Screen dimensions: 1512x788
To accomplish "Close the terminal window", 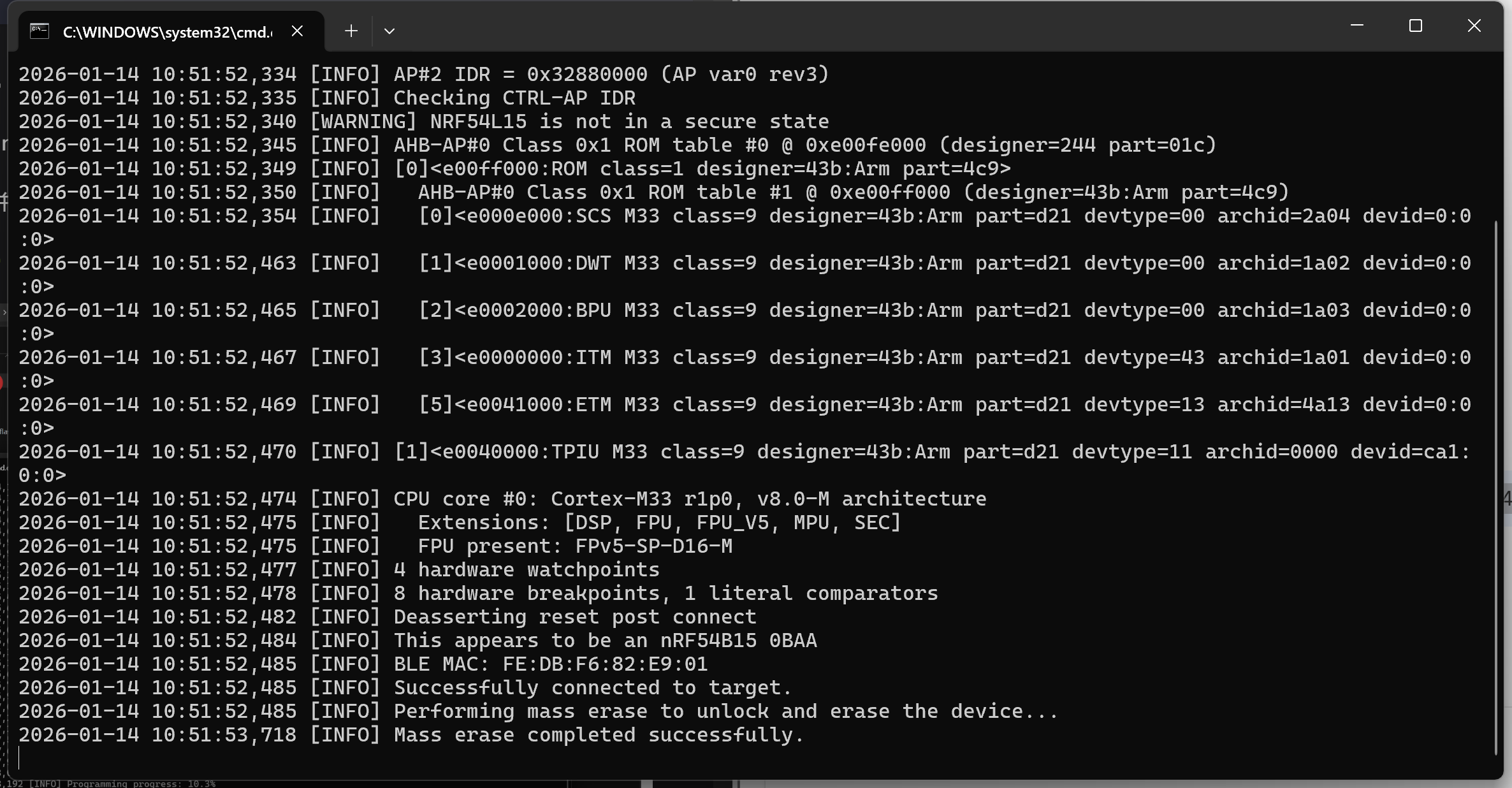I will click(1474, 26).
